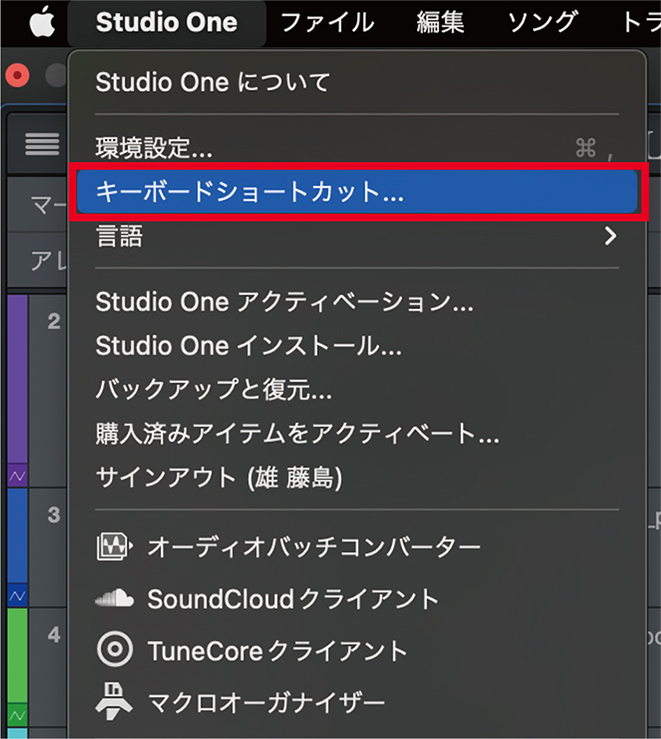Viewport: 661px width, 739px height.
Task: Choose キーボードショートカット... menu entry
Action: click(x=357, y=191)
